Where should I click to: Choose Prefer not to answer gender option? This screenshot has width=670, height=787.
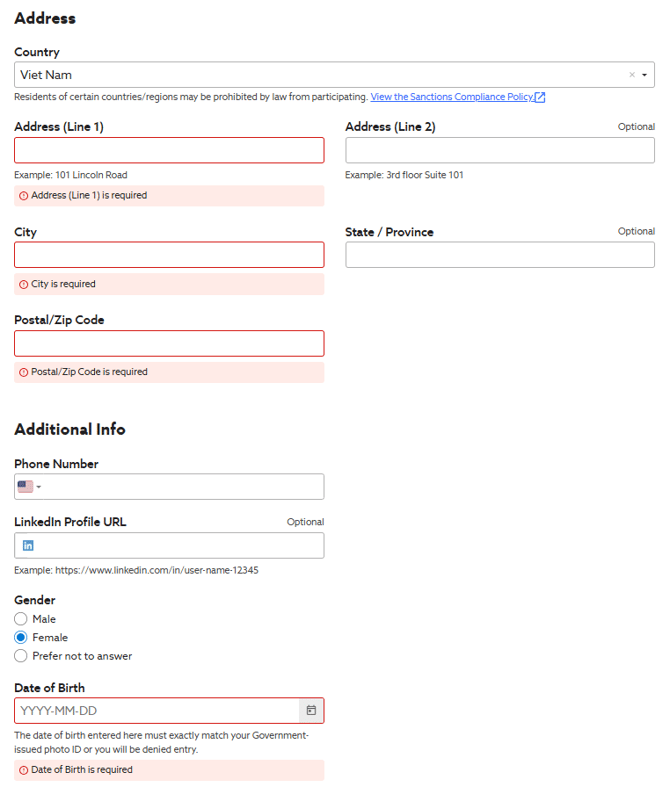[21, 656]
